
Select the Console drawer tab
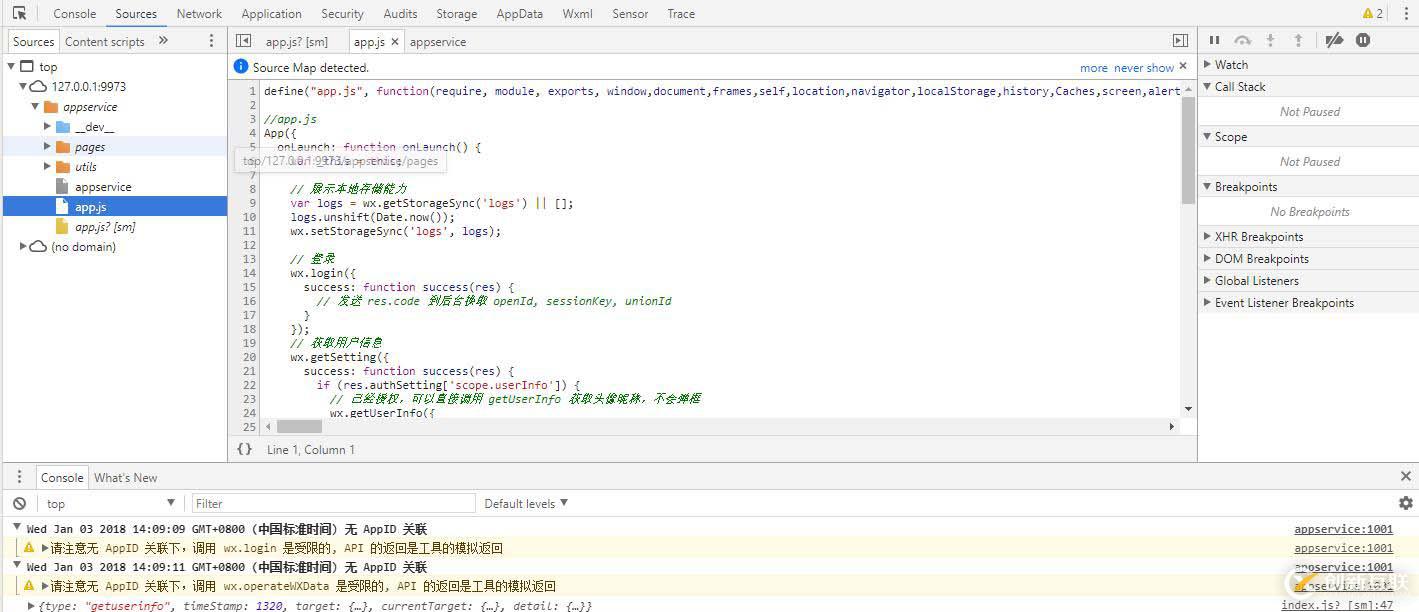tap(62, 478)
